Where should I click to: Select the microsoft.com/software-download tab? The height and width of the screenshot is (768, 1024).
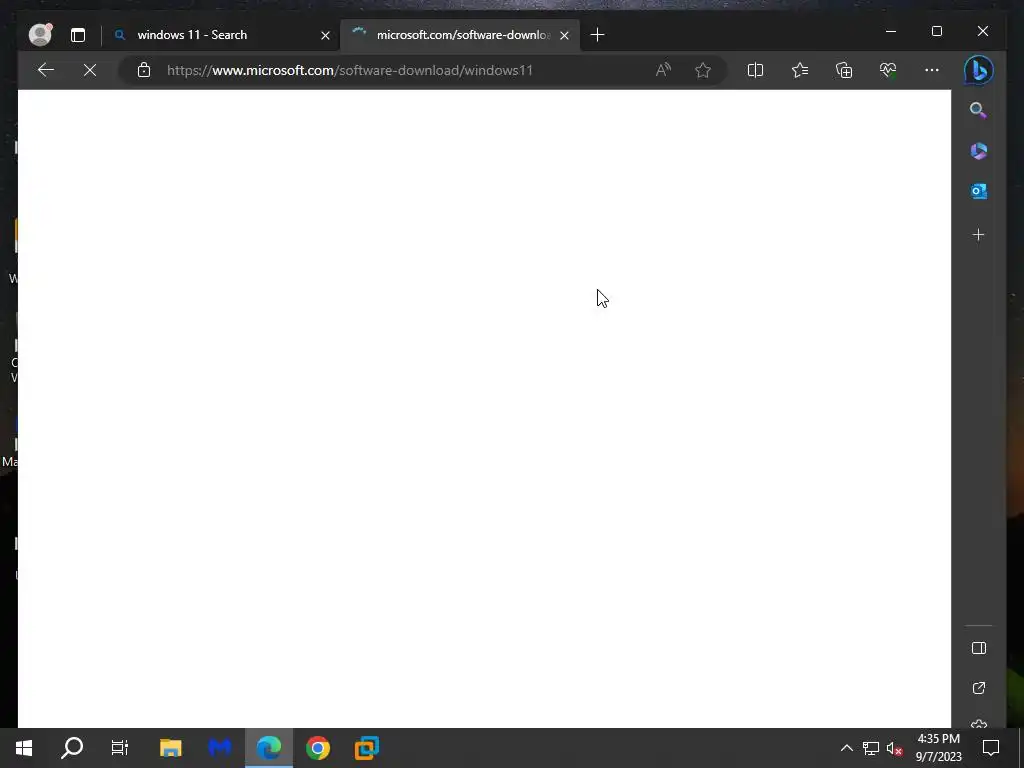(461, 35)
